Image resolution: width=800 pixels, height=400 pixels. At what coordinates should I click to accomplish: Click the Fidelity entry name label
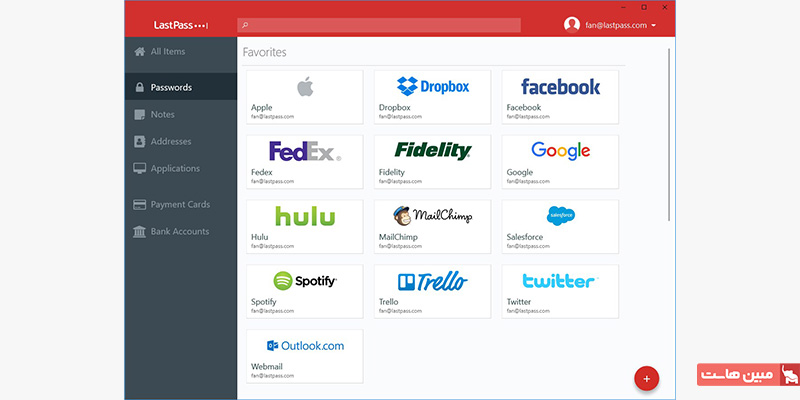pos(392,172)
